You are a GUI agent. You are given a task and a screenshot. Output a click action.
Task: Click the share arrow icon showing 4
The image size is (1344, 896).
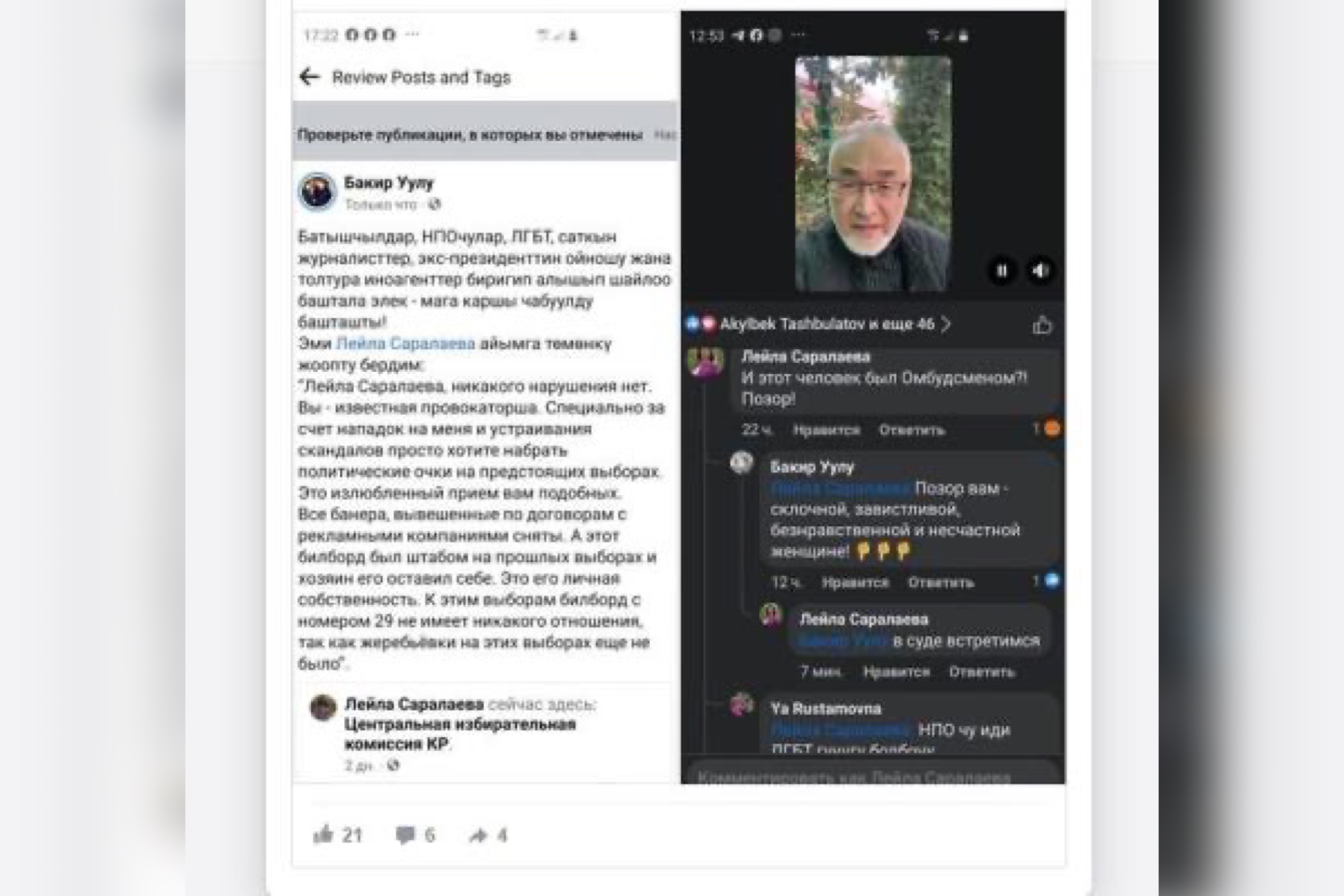478,835
